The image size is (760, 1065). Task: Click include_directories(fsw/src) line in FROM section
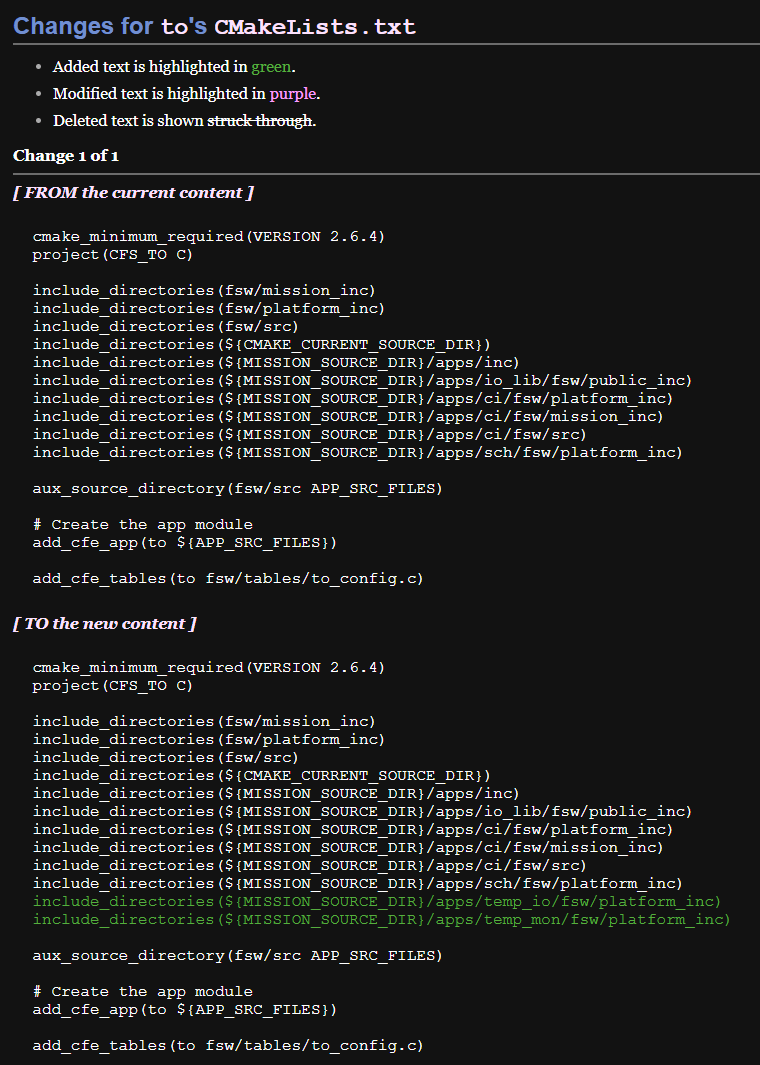pyautogui.click(x=165, y=327)
